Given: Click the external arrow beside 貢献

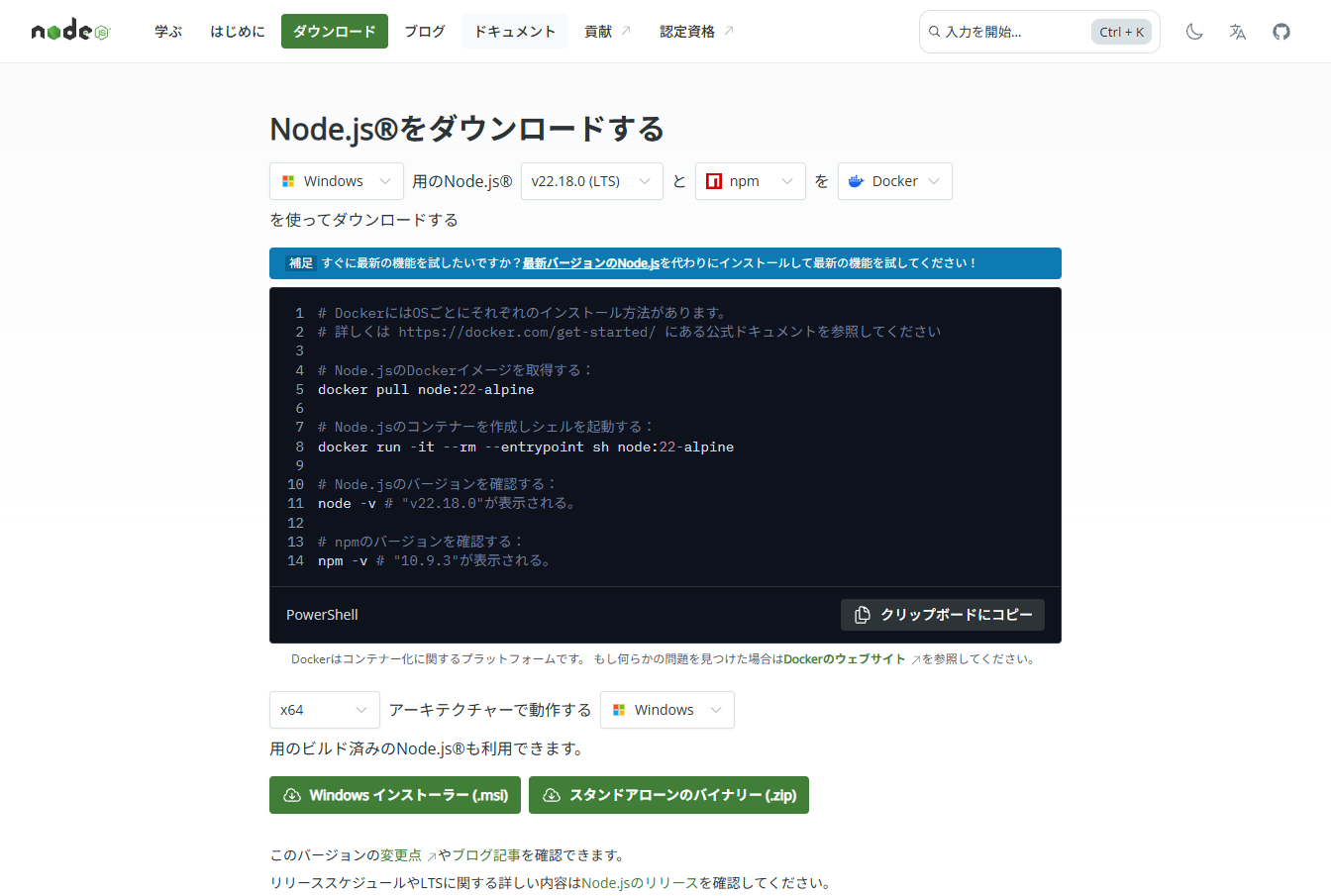Looking at the screenshot, I should [626, 31].
